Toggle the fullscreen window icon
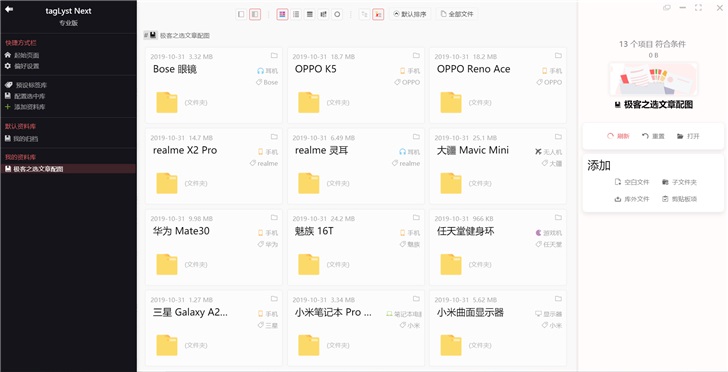The image size is (728, 372). (698, 7)
